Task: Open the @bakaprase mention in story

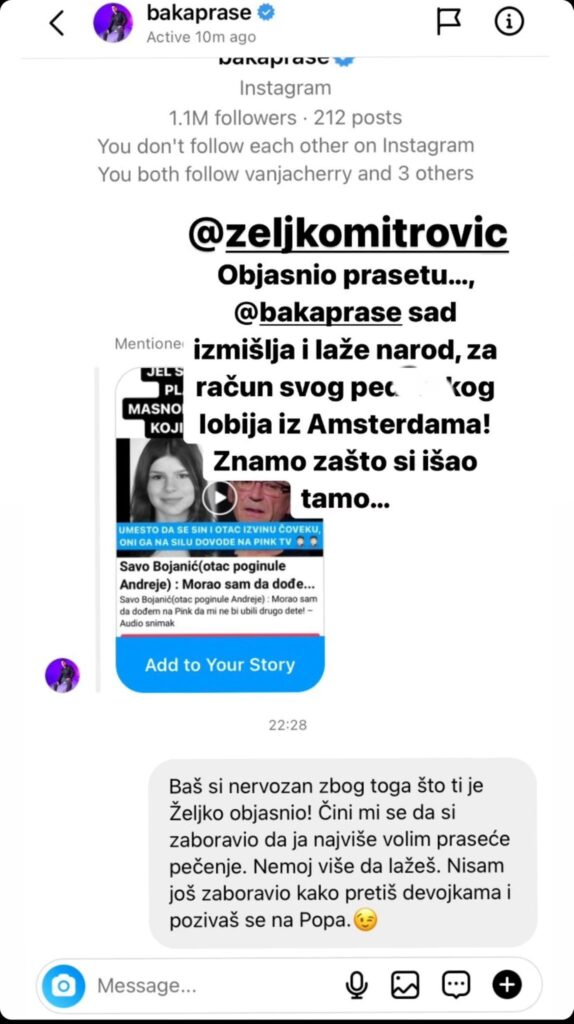Action: tap(318, 313)
